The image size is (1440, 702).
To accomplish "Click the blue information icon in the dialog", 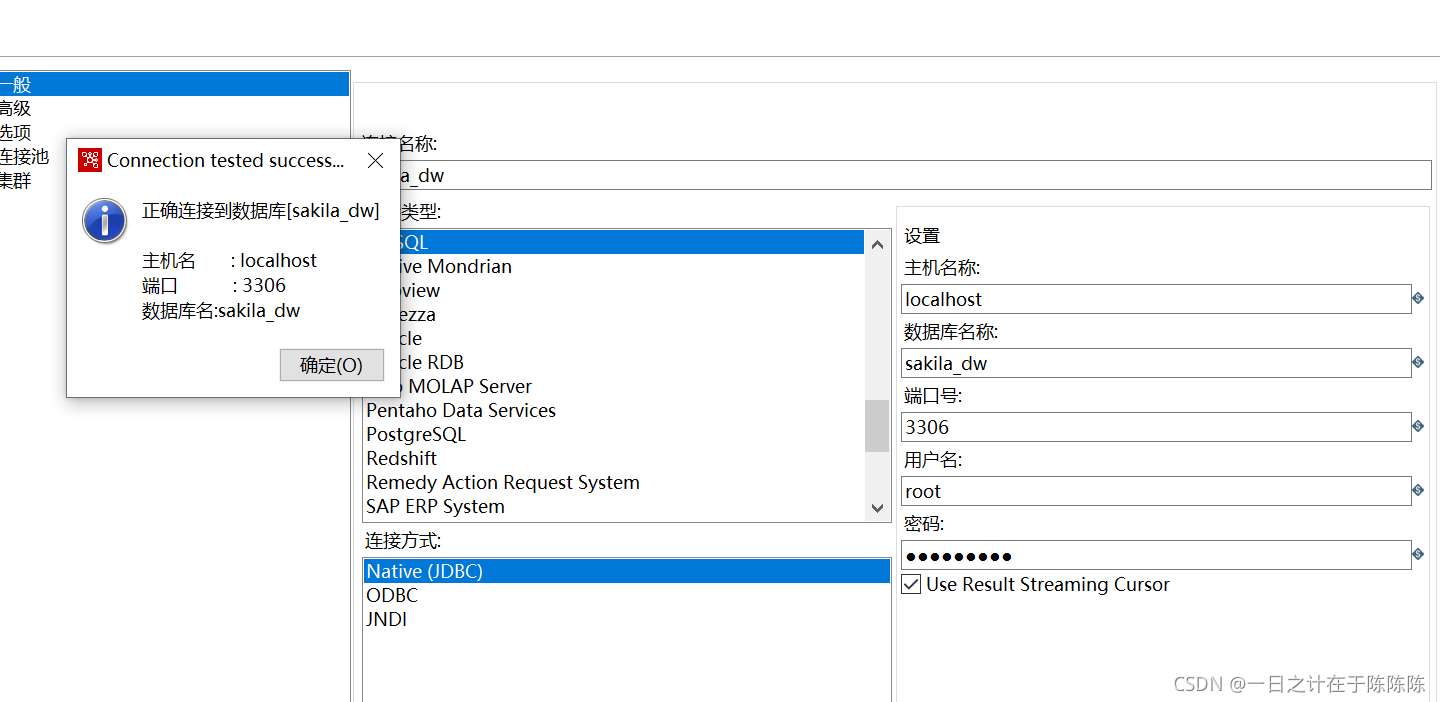I will pos(104,220).
